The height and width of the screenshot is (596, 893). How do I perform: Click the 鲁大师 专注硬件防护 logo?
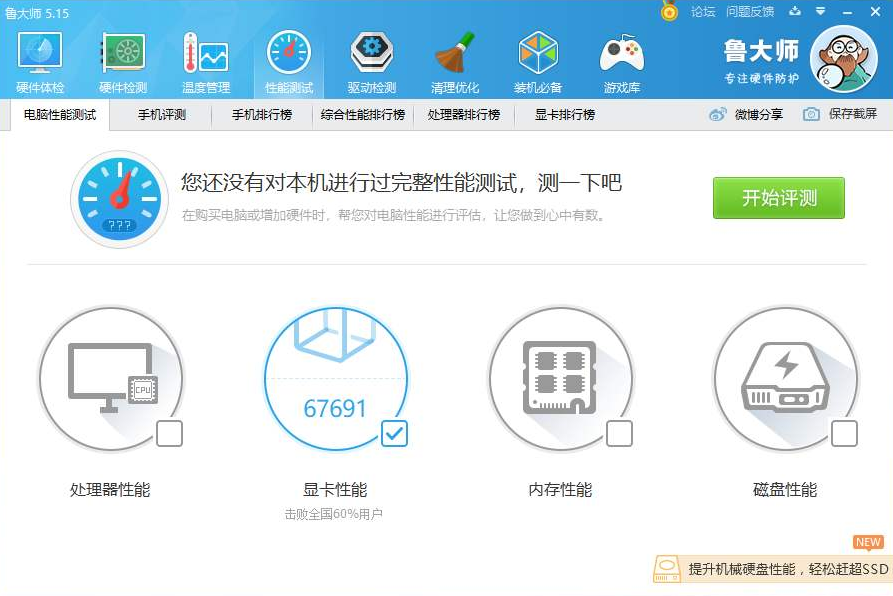(761, 61)
